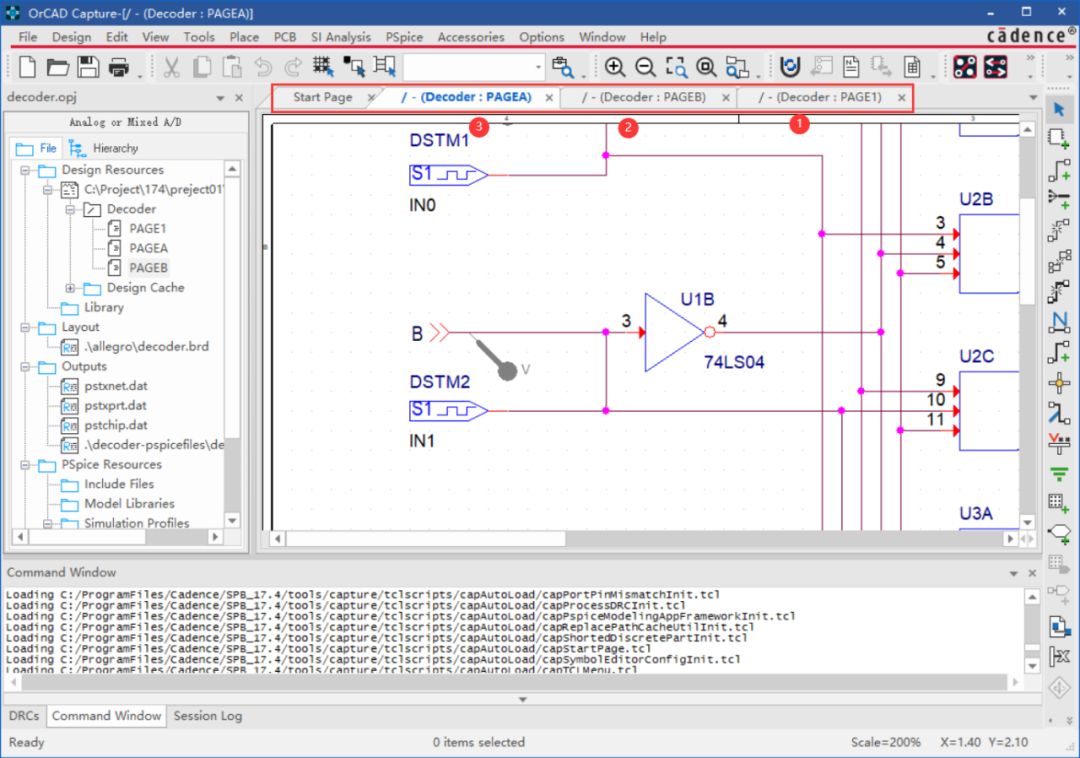Select PAGEA in the project tree
Image resolution: width=1080 pixels, height=758 pixels.
pyautogui.click(x=148, y=249)
